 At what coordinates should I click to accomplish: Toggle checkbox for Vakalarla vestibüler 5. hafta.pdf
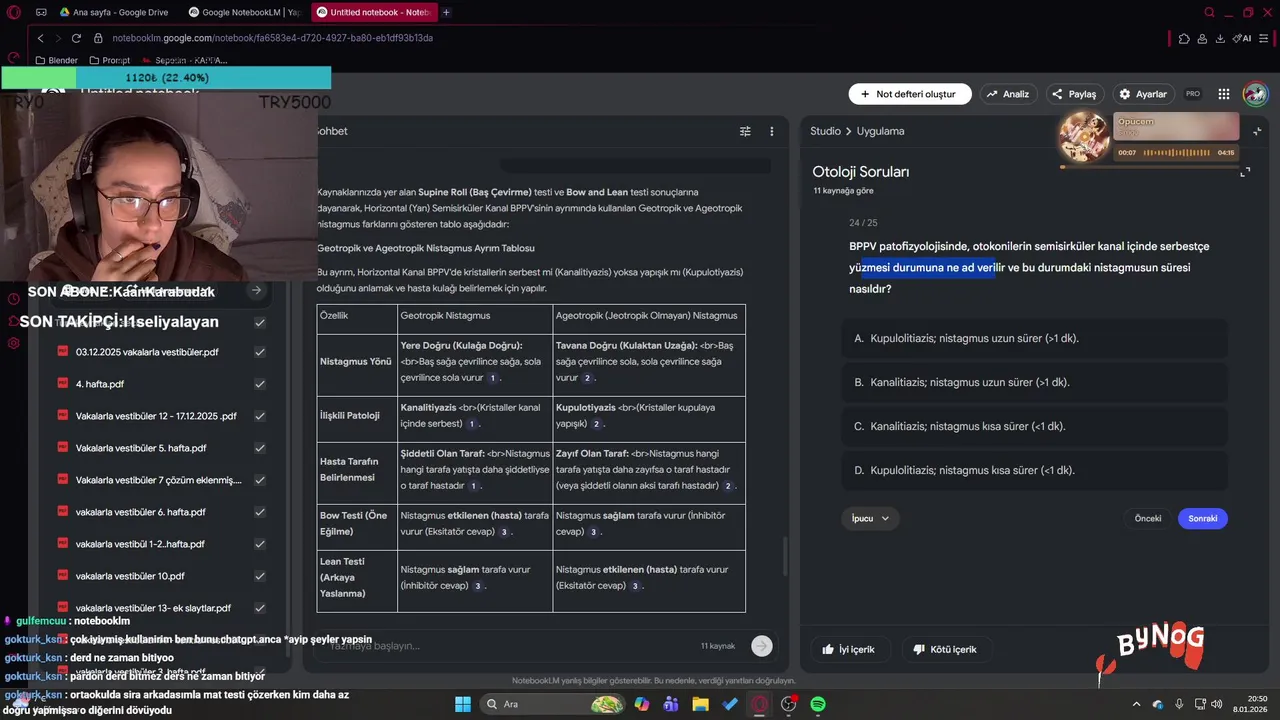(260, 448)
